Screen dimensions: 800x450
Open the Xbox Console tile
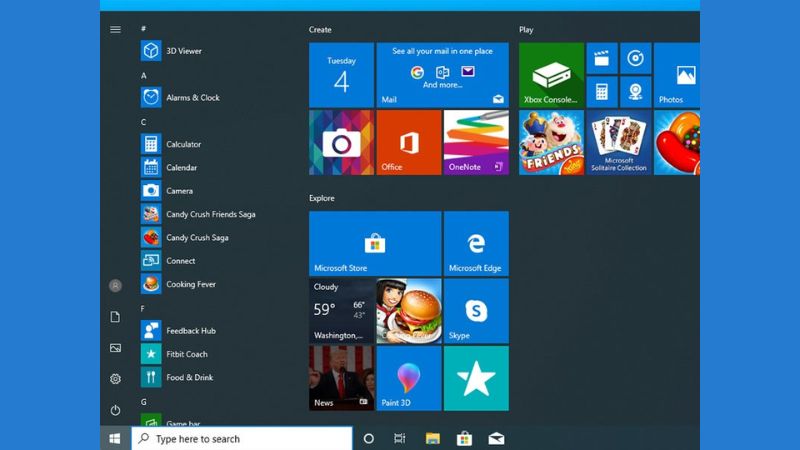(x=552, y=75)
